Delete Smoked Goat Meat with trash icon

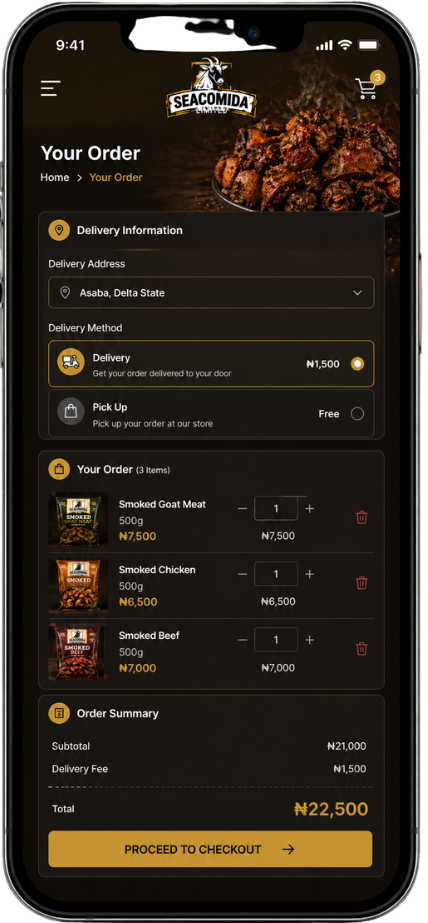(362, 517)
